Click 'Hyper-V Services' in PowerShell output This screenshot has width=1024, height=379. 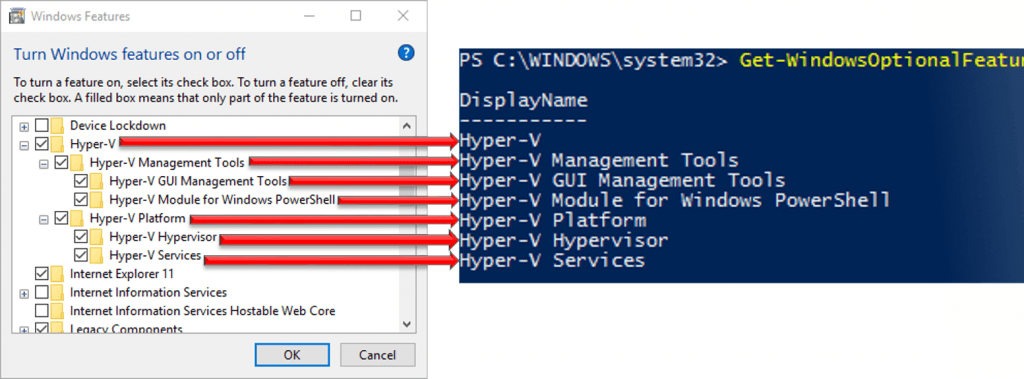(552, 260)
